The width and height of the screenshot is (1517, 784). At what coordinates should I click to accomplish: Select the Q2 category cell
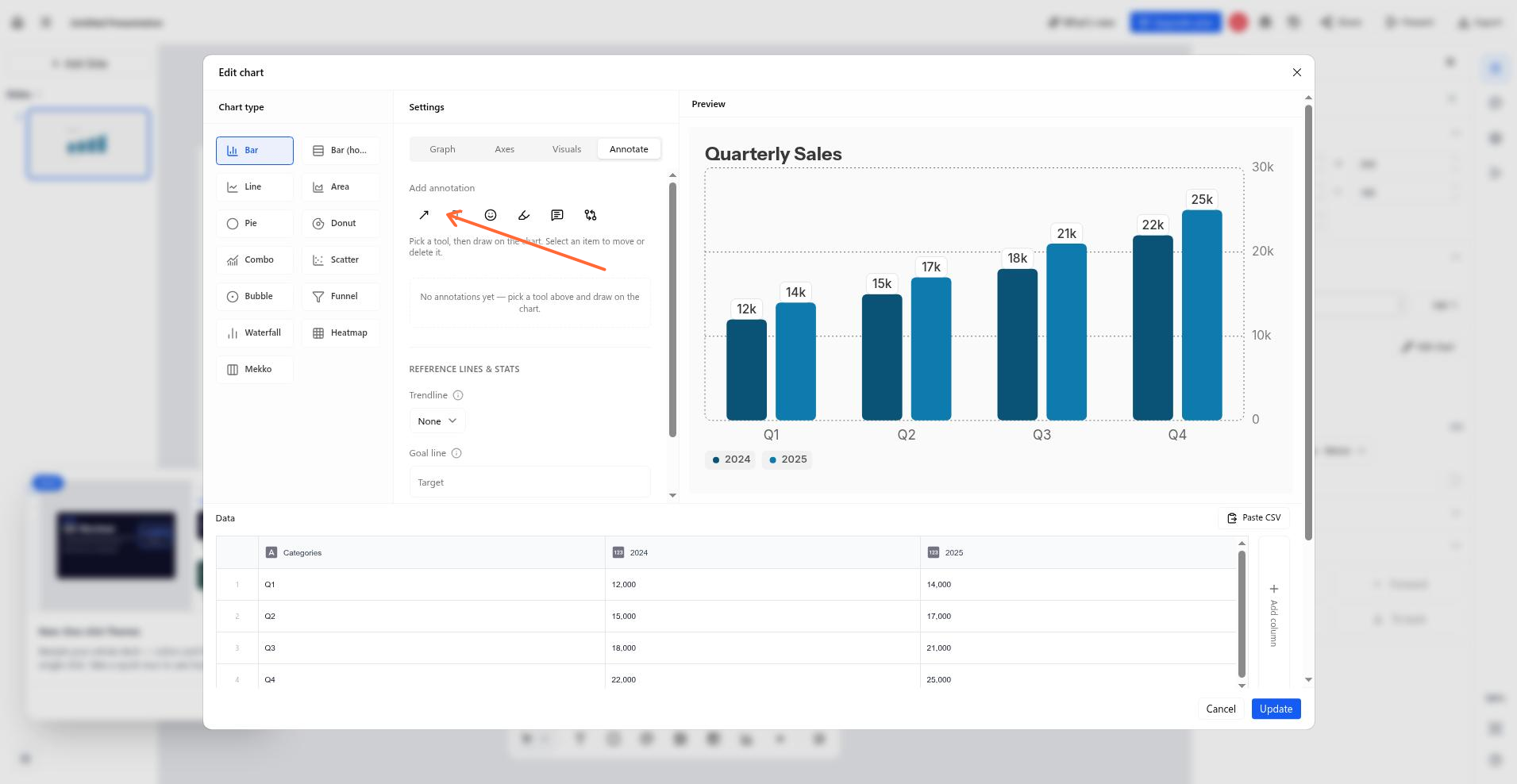click(x=432, y=617)
